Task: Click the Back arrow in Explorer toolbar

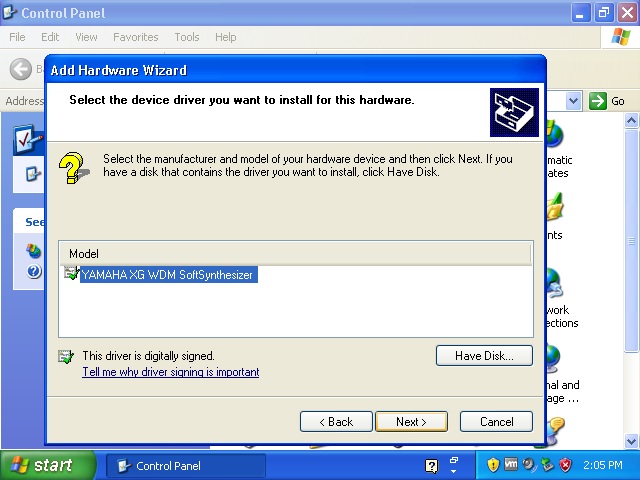Action: 21,69
